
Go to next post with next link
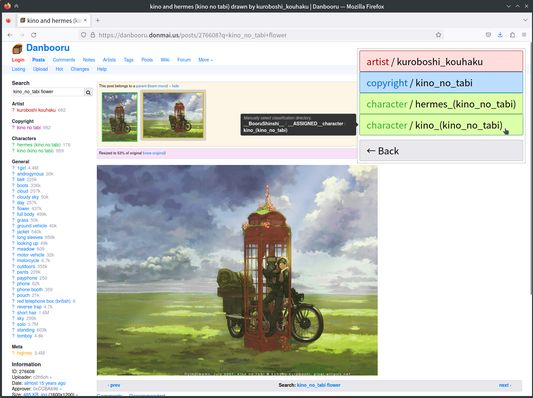click(x=505, y=385)
